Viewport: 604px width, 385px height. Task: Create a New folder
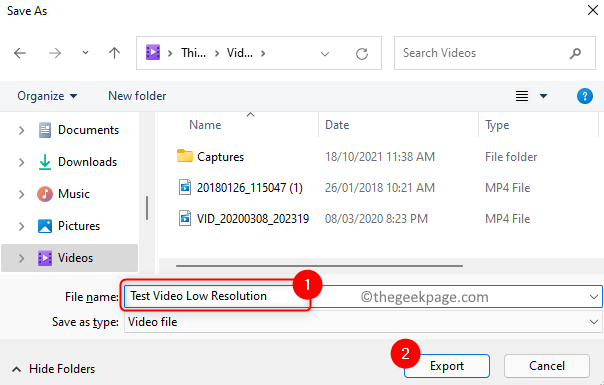coord(137,96)
